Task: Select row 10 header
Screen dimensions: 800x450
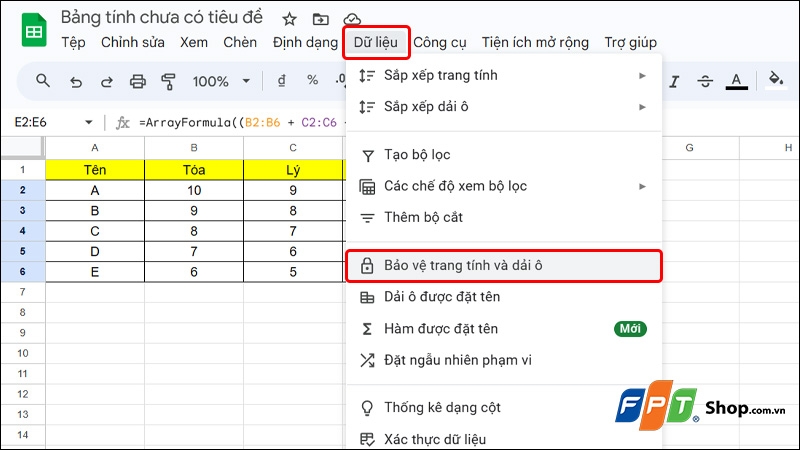Action: click(22, 353)
